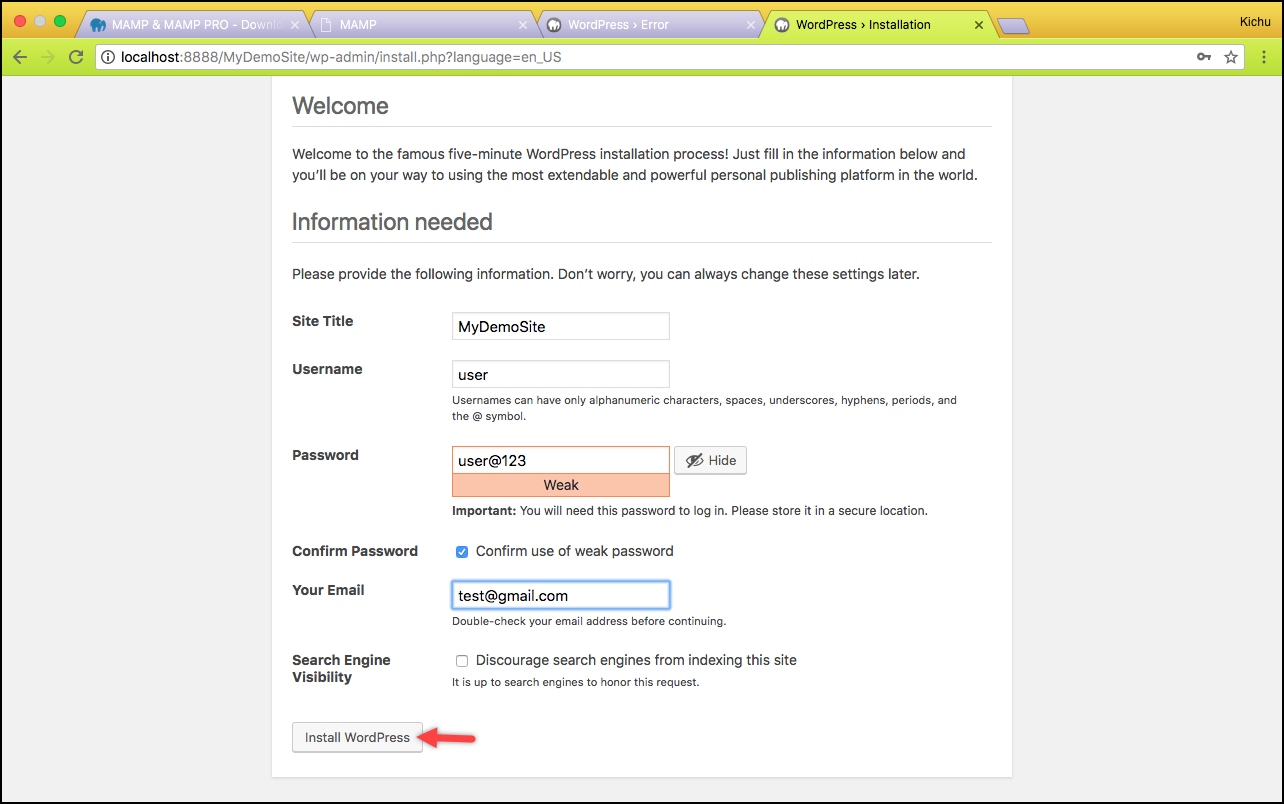This screenshot has height=804, width=1284.
Task: Focus the Username input field
Action: coord(561,374)
